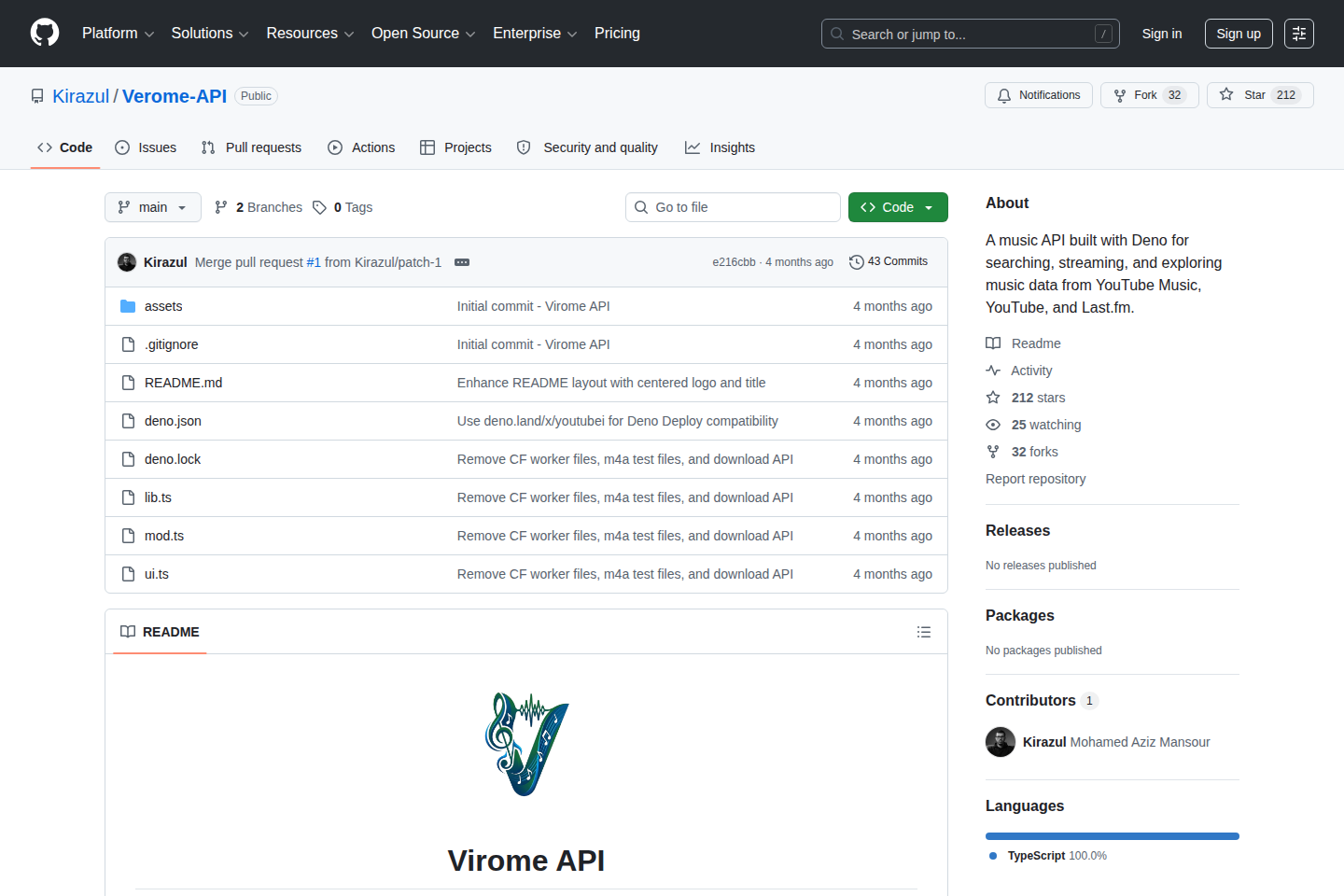Open the Open Source dropdown menu

click(424, 34)
